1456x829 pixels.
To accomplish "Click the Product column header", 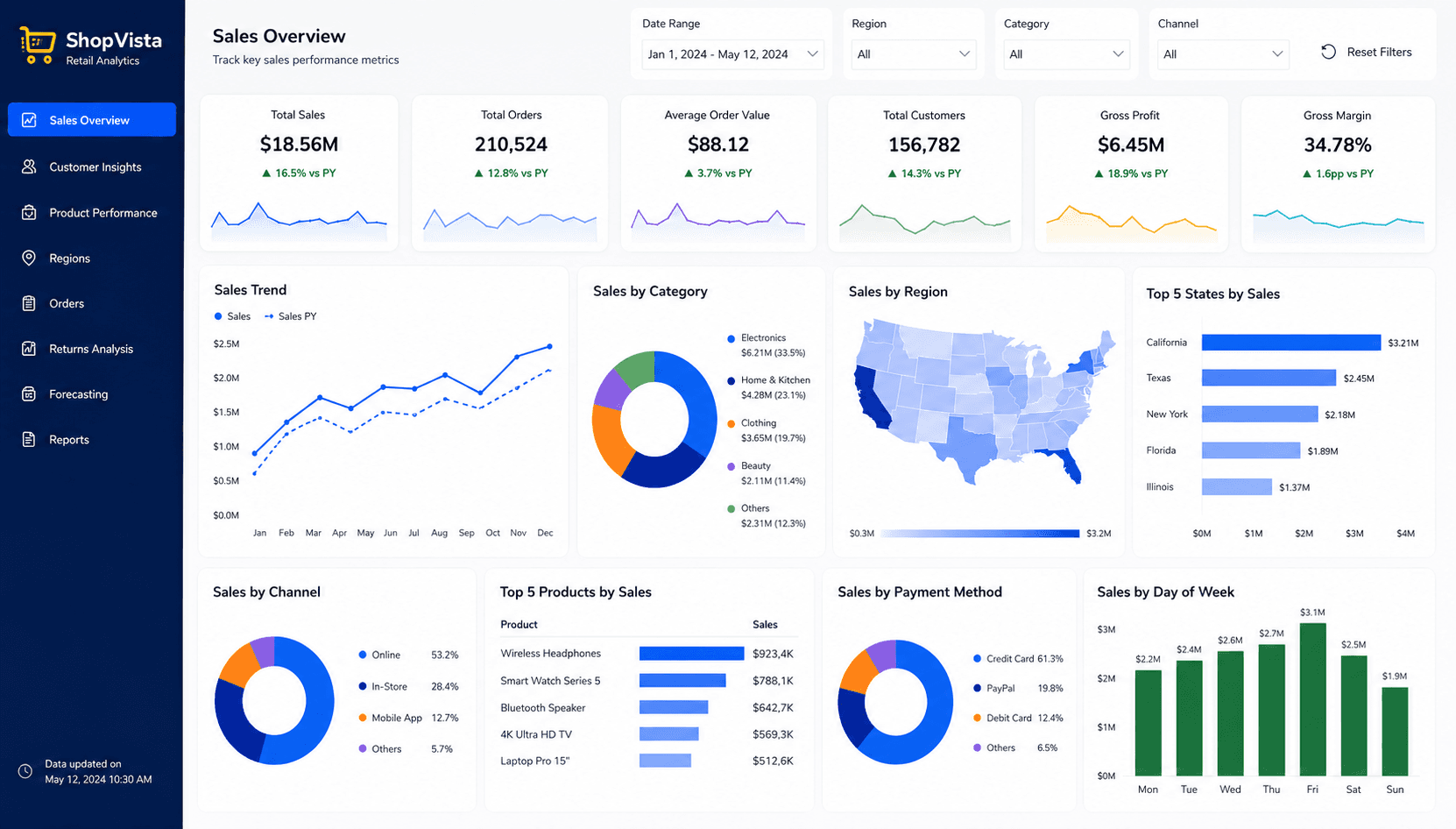I will [519, 625].
